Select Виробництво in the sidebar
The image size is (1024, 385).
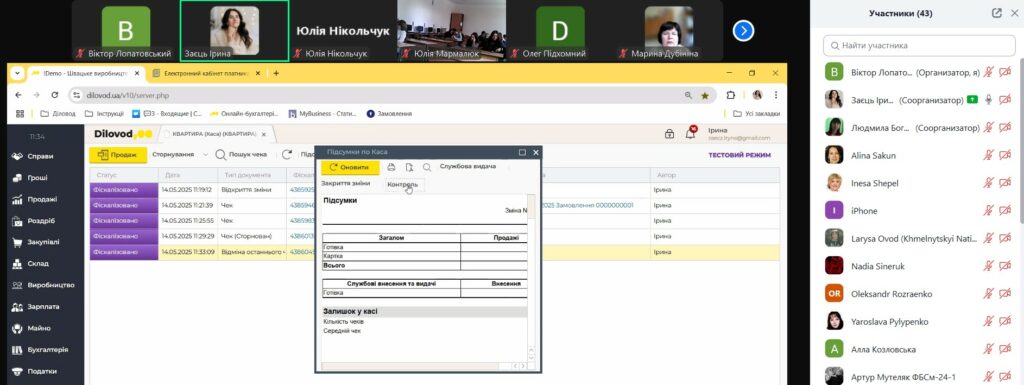pos(50,285)
